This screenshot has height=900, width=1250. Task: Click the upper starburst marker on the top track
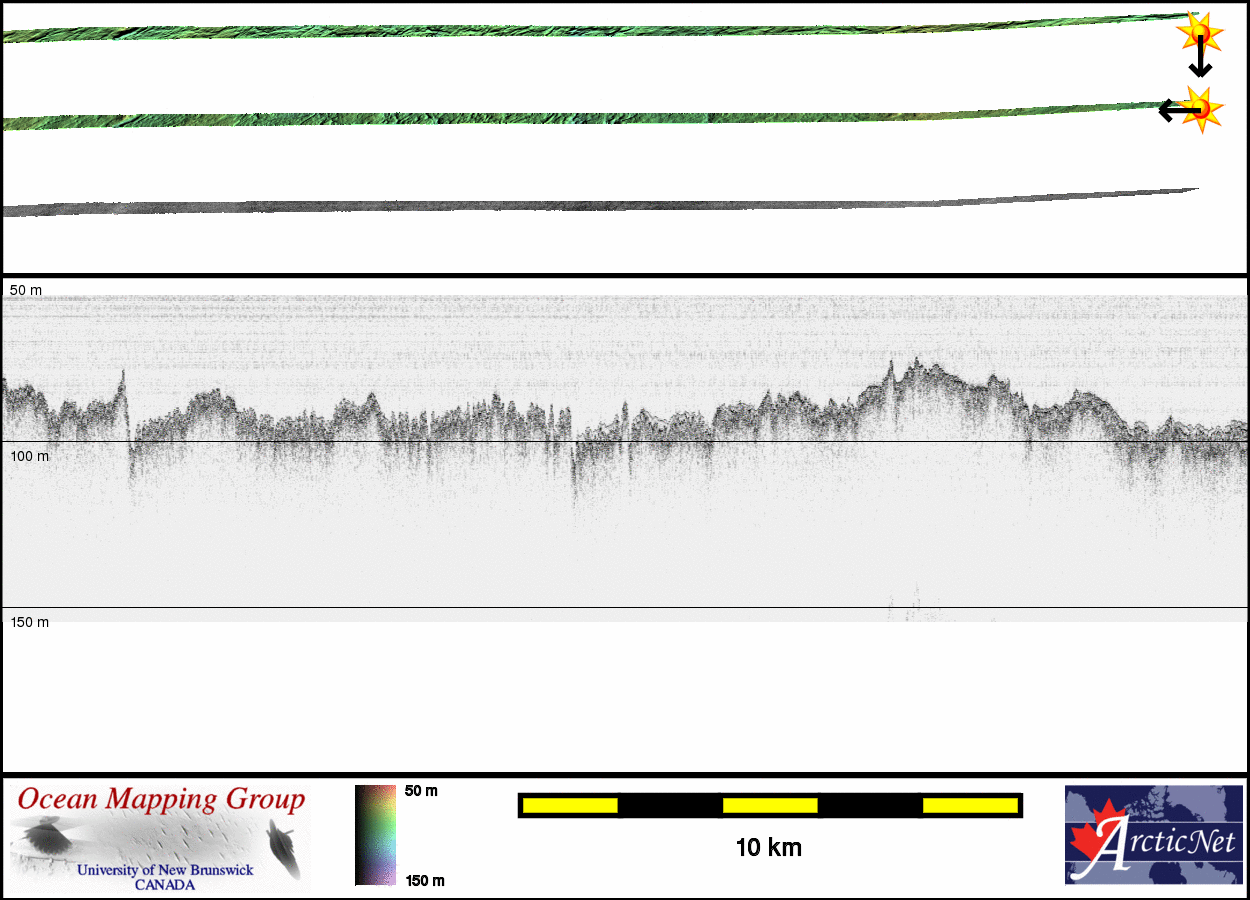point(1199,34)
